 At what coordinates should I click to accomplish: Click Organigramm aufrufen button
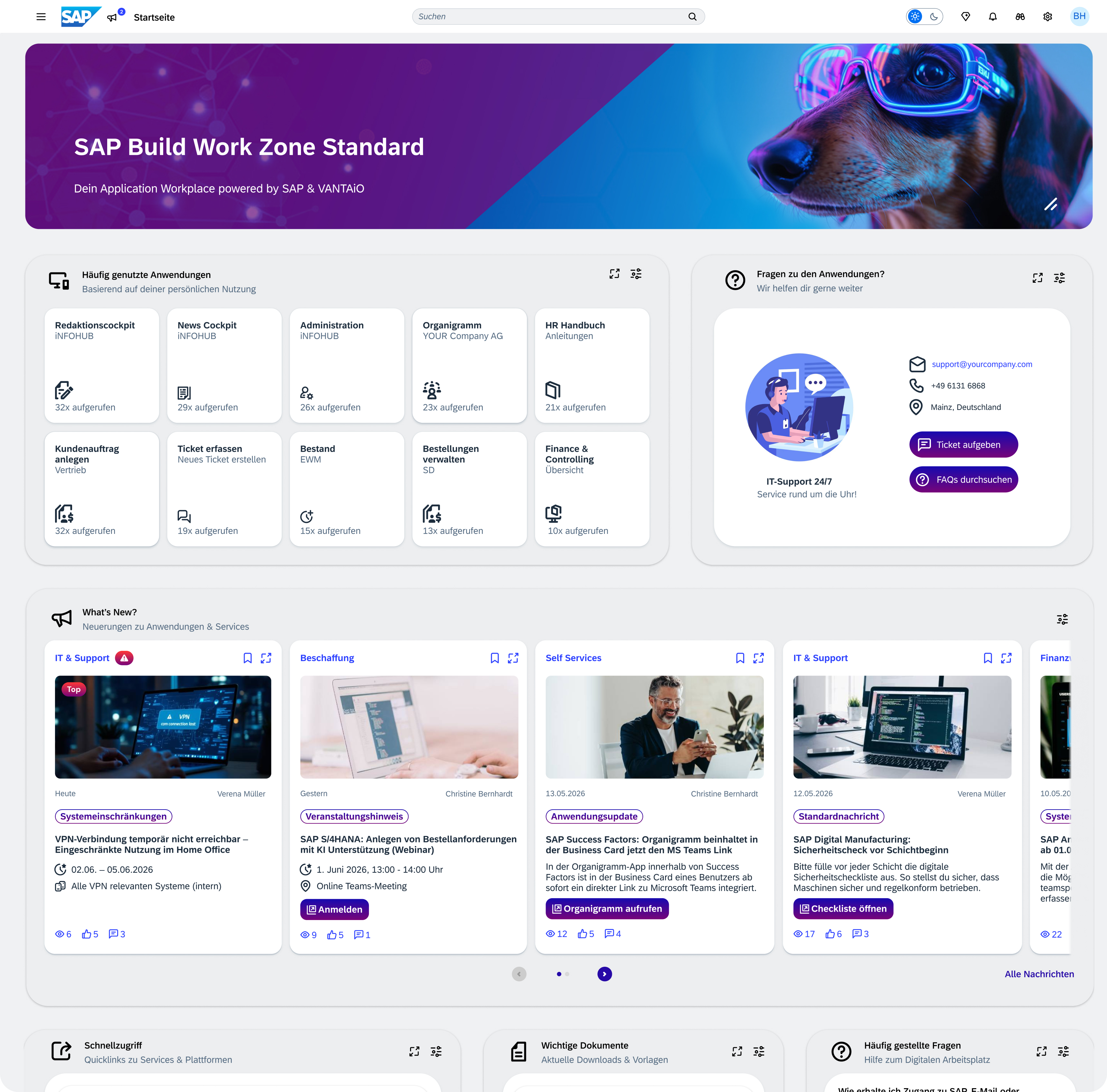[x=607, y=908]
